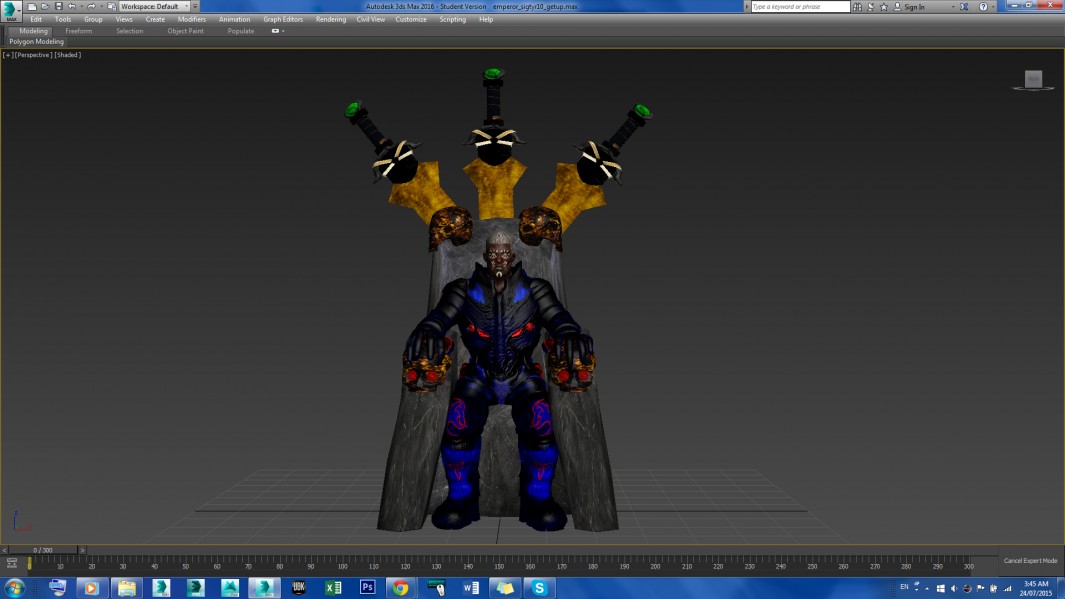
Task: Open the [Shaded] viewport shading menu
Action: [68, 55]
